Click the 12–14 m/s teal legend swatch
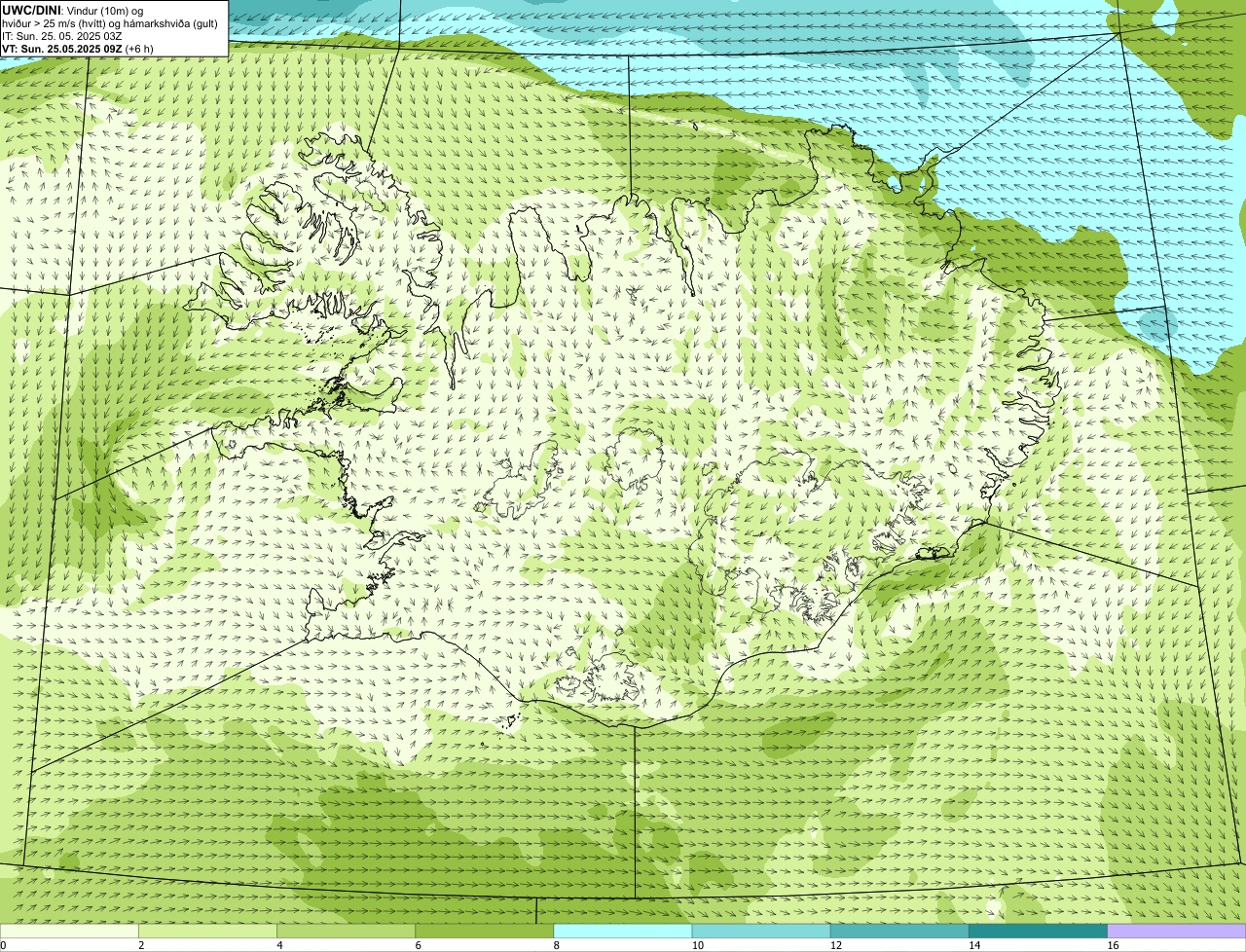 coord(899,931)
